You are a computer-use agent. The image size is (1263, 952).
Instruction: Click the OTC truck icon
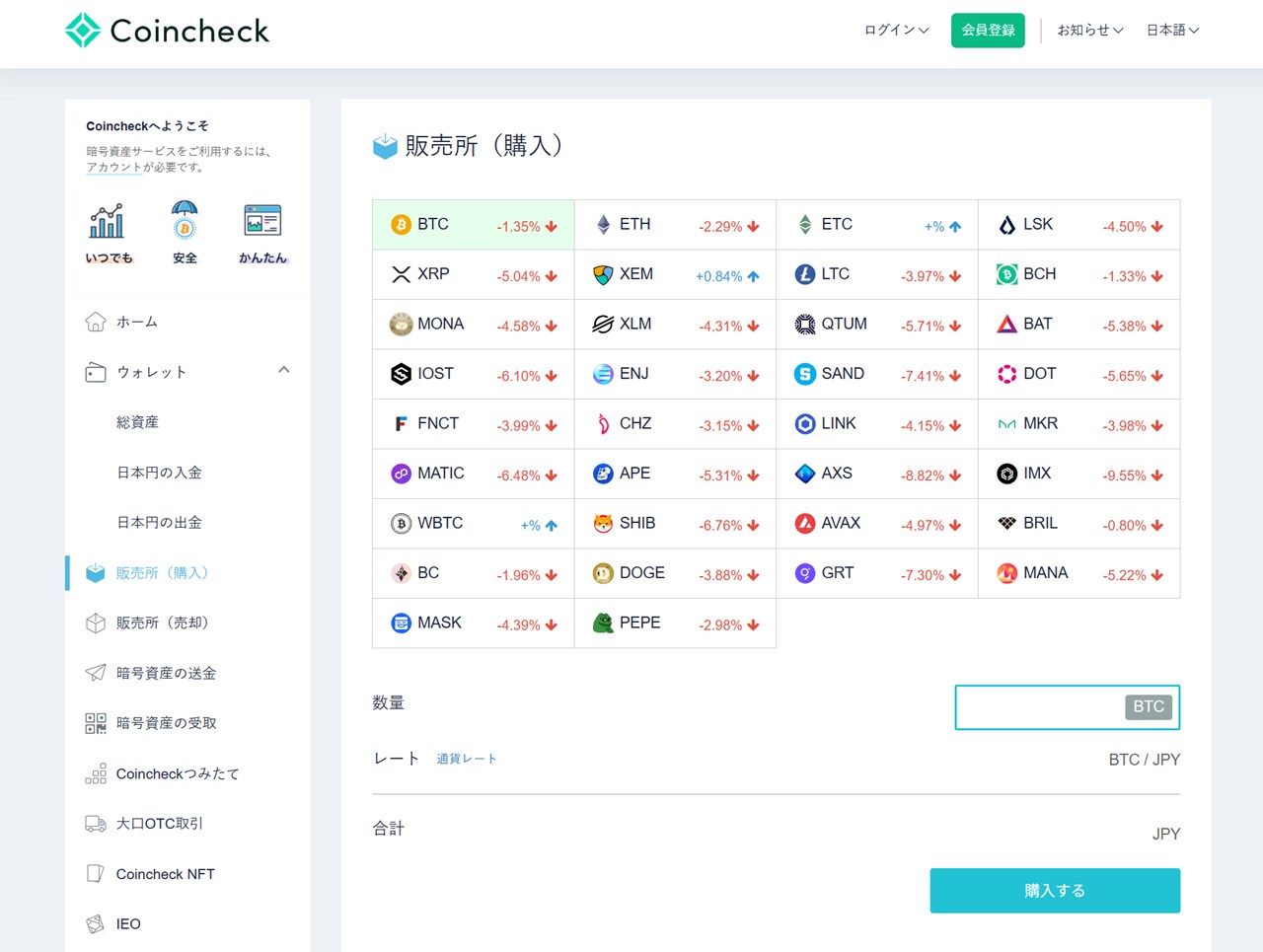point(96,824)
